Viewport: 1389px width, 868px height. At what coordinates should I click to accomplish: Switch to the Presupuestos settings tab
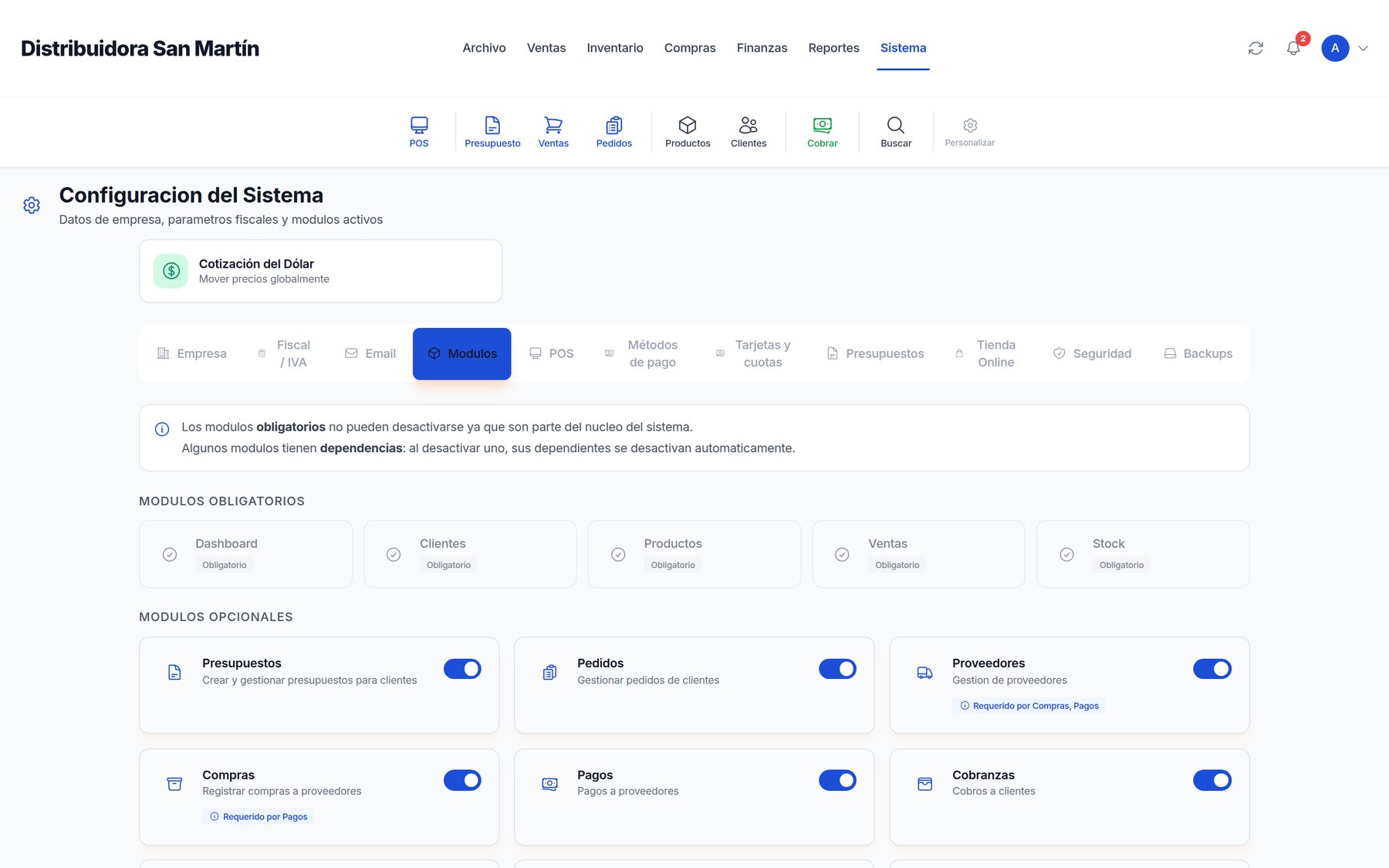click(875, 353)
